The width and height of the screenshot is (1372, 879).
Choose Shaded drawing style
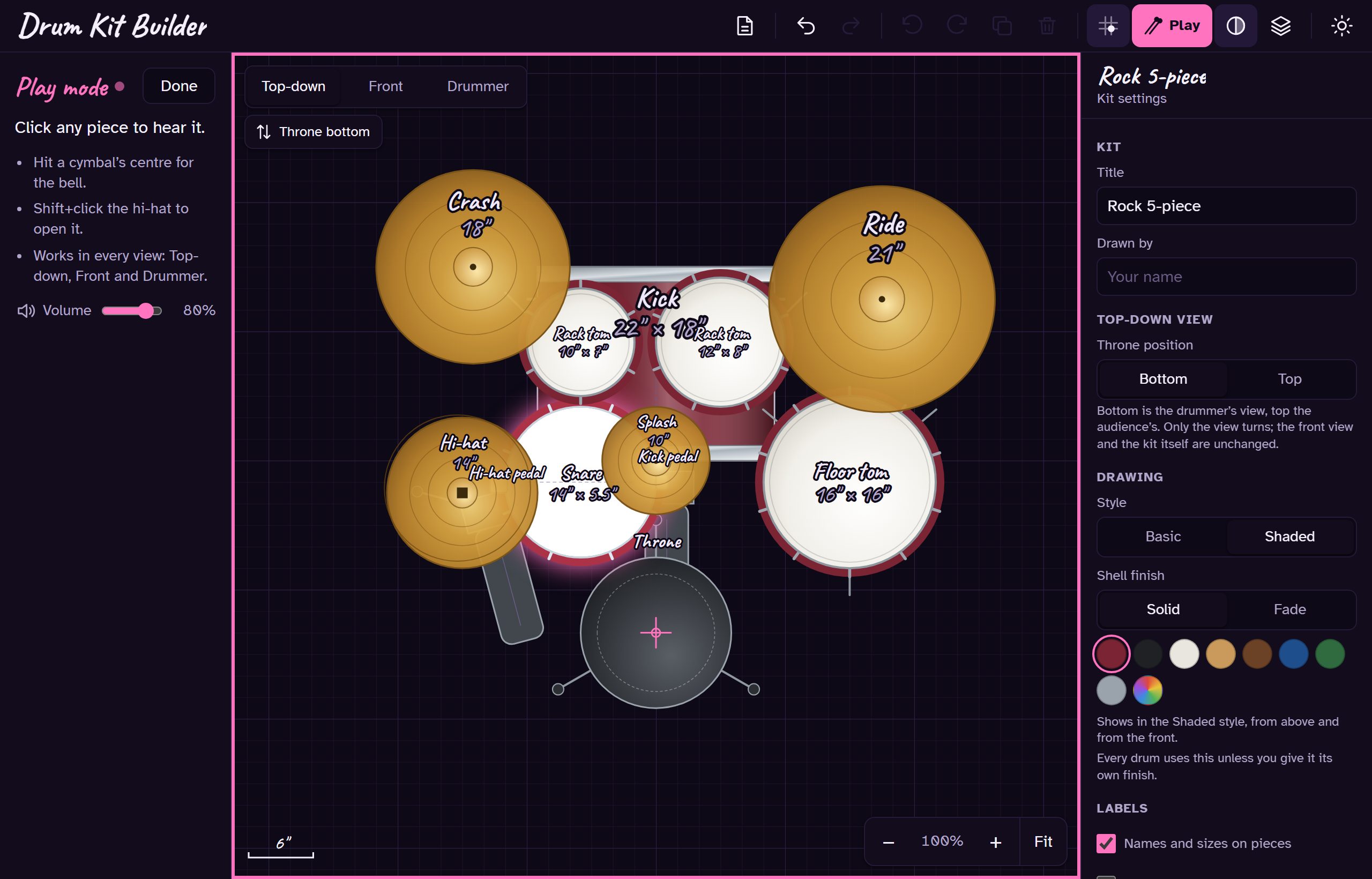point(1290,537)
